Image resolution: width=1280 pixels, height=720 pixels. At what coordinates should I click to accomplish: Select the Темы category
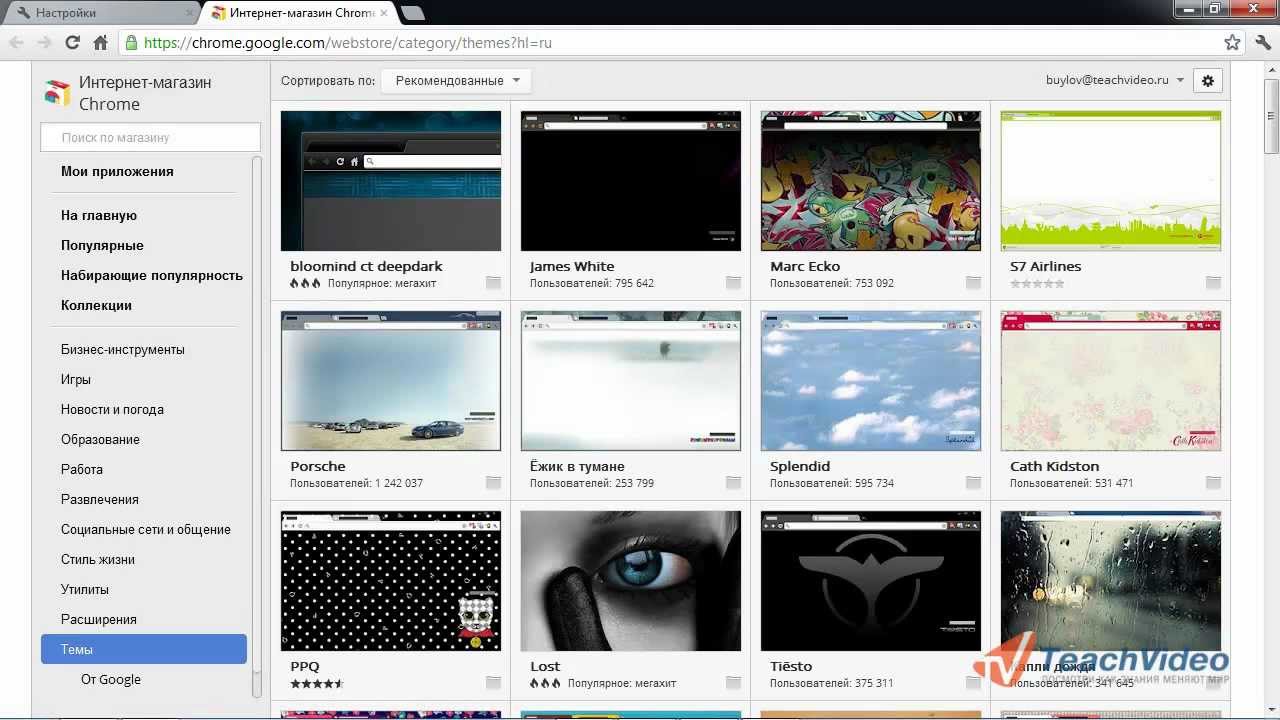point(144,649)
